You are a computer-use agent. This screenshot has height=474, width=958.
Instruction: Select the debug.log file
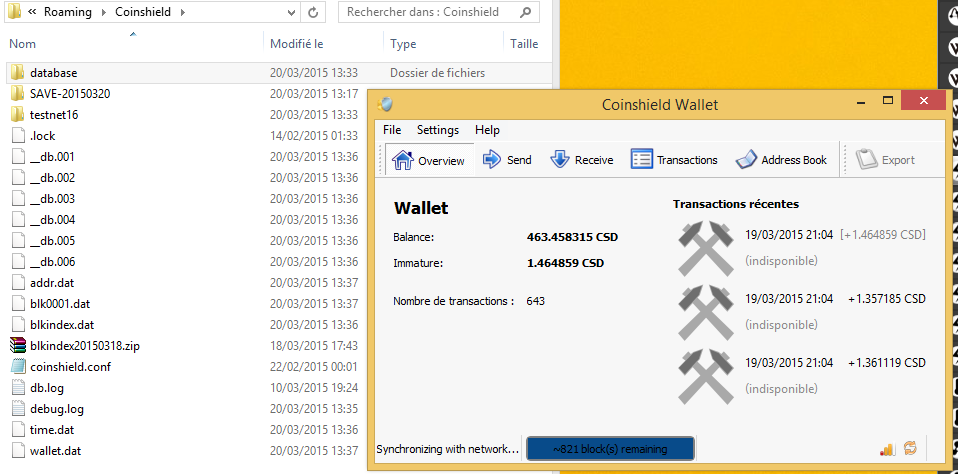(57, 409)
